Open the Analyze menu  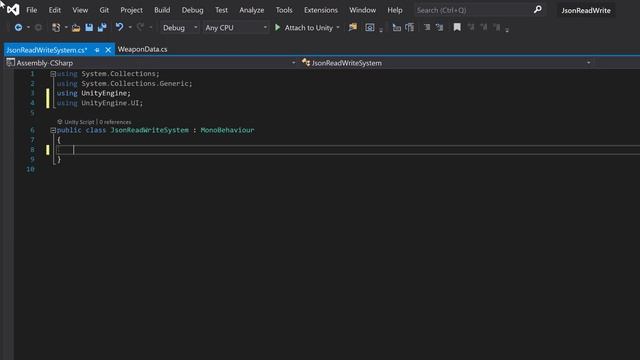point(251,10)
